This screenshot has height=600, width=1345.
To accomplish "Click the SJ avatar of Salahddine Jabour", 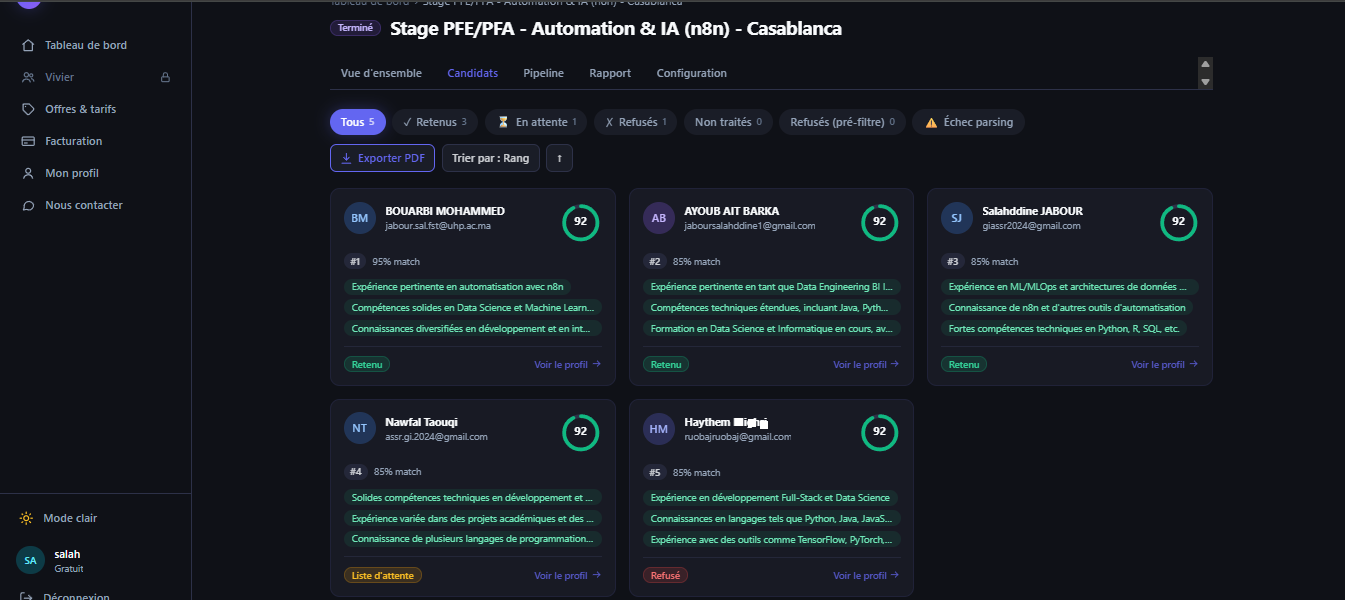I will (957, 218).
